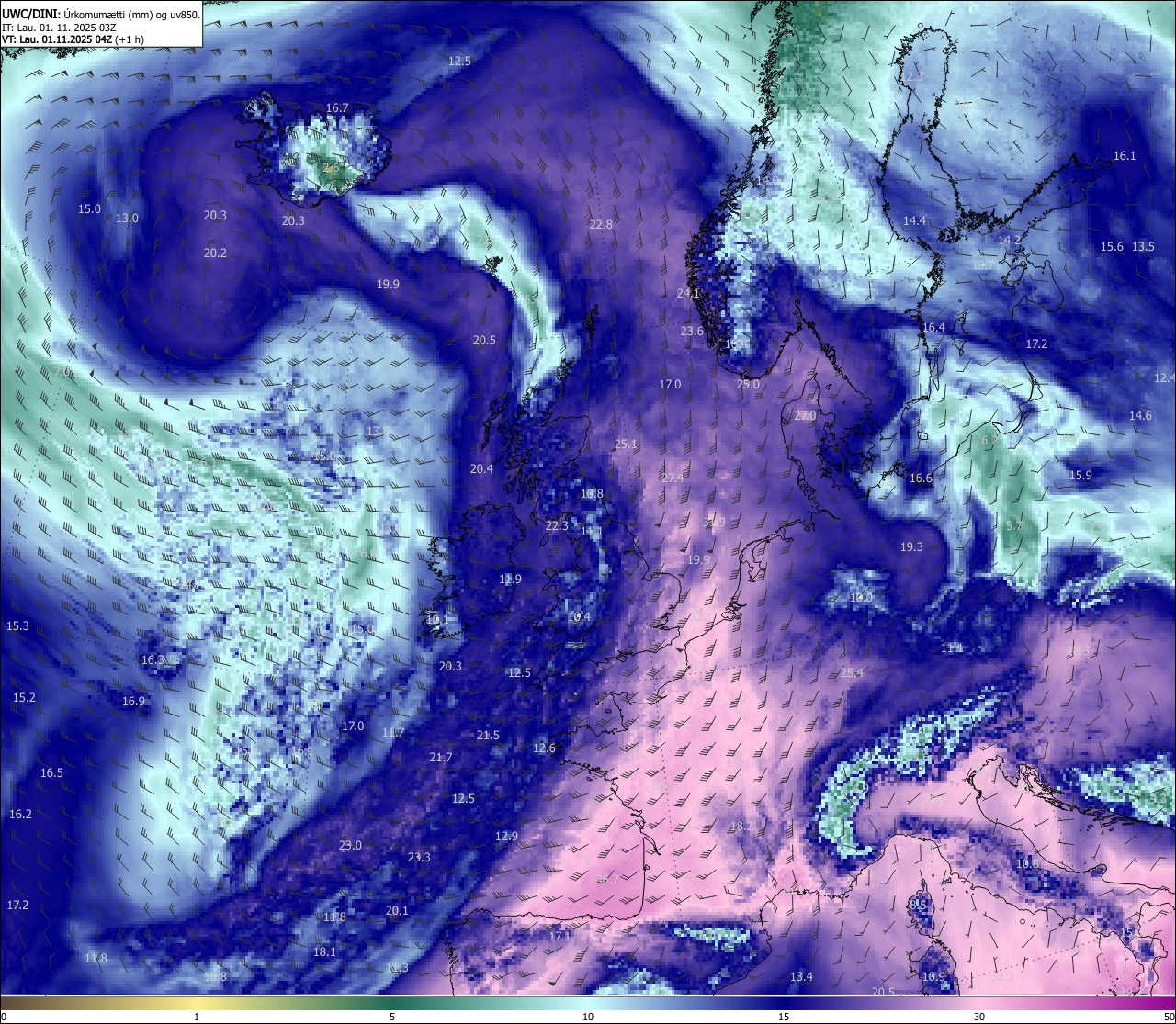The width and height of the screenshot is (1176, 1024).
Task: Click the 15.9 value label
Action: (x=1080, y=476)
